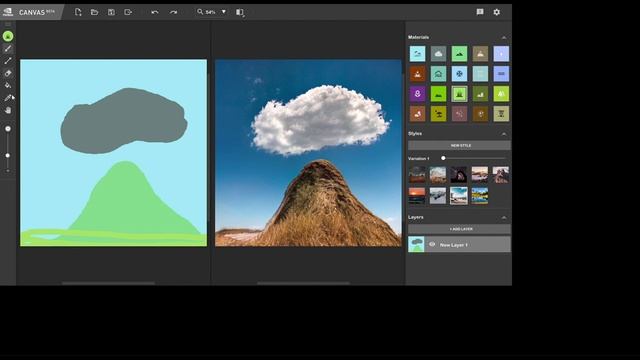Select the light blue Sky material
The height and width of the screenshot is (360, 640).
418,54
